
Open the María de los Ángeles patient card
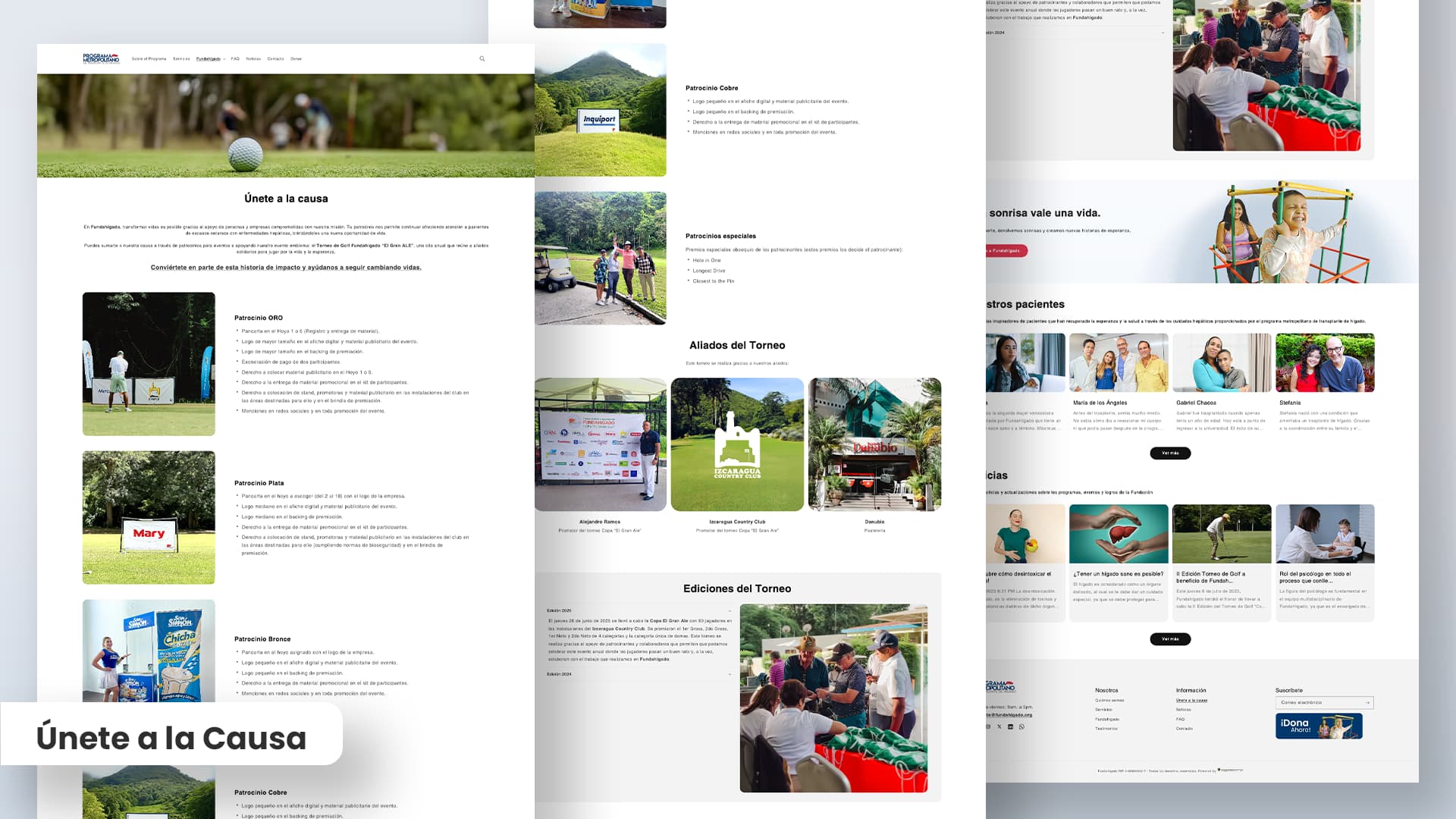pyautogui.click(x=1119, y=382)
